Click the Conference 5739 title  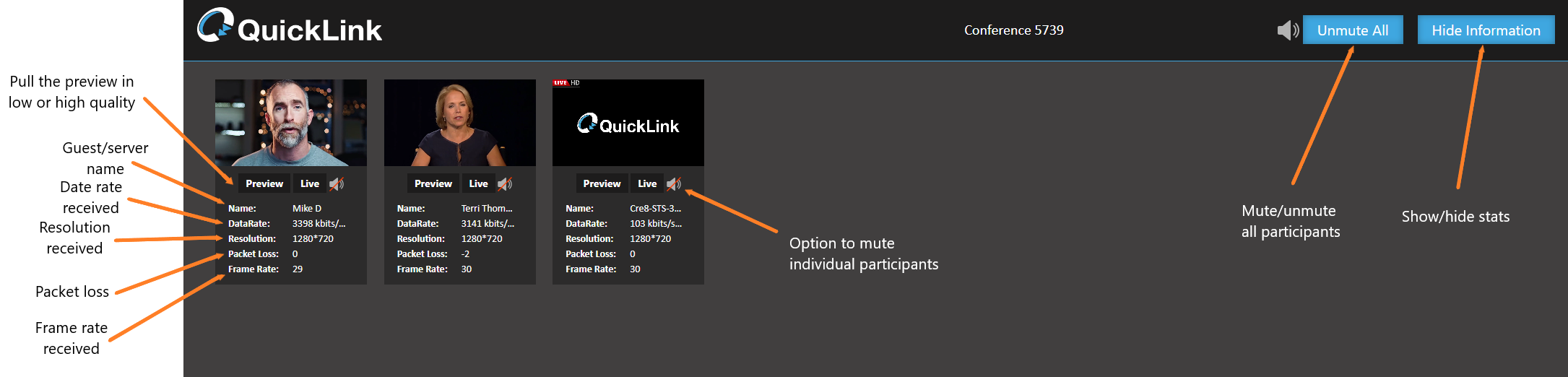(1013, 30)
